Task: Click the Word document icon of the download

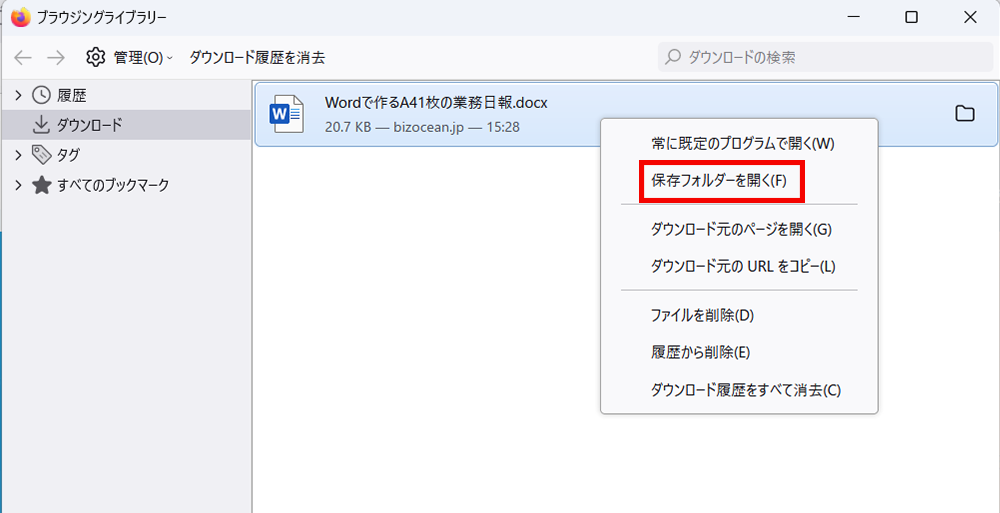Action: click(286, 114)
